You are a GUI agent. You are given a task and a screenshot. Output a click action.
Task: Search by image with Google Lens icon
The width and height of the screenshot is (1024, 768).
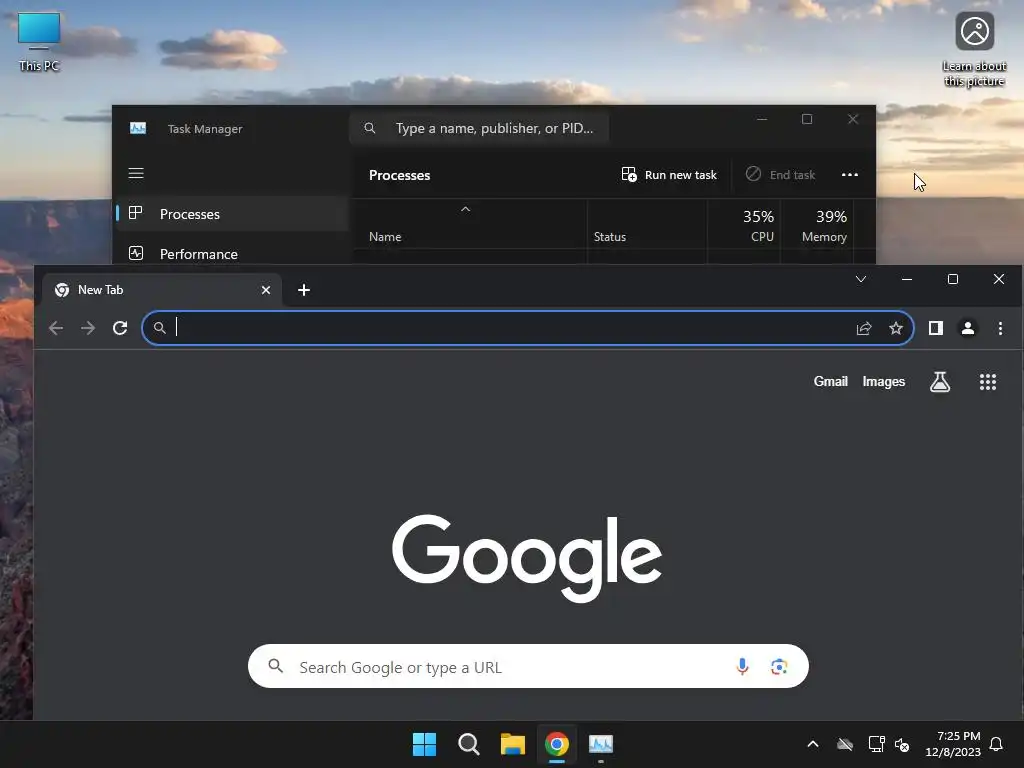778,667
